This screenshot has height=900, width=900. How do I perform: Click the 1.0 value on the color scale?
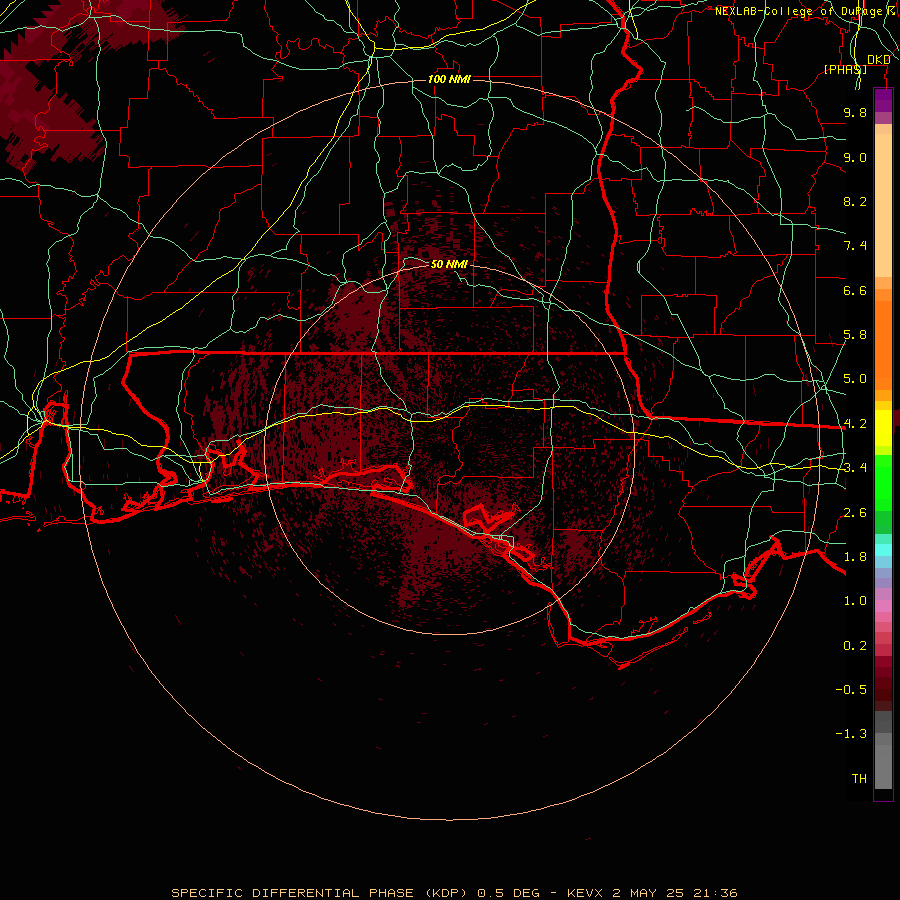[855, 601]
